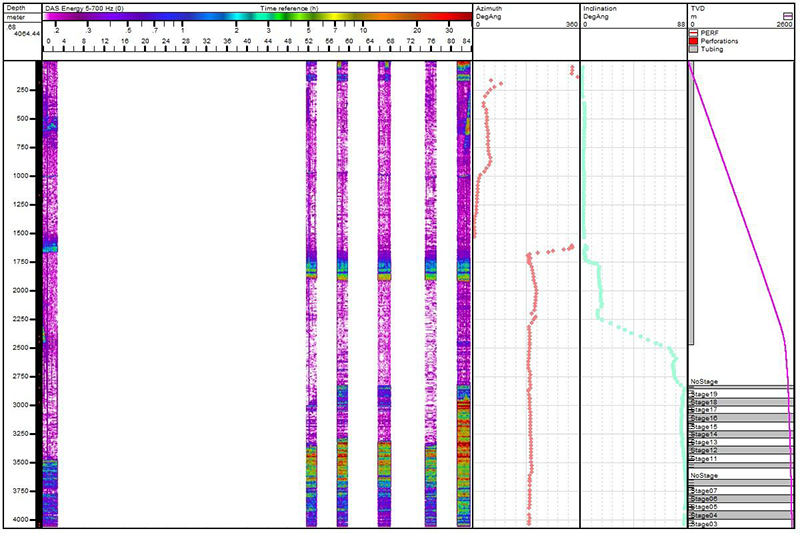Click the 4000 depth axis label

tap(22, 520)
